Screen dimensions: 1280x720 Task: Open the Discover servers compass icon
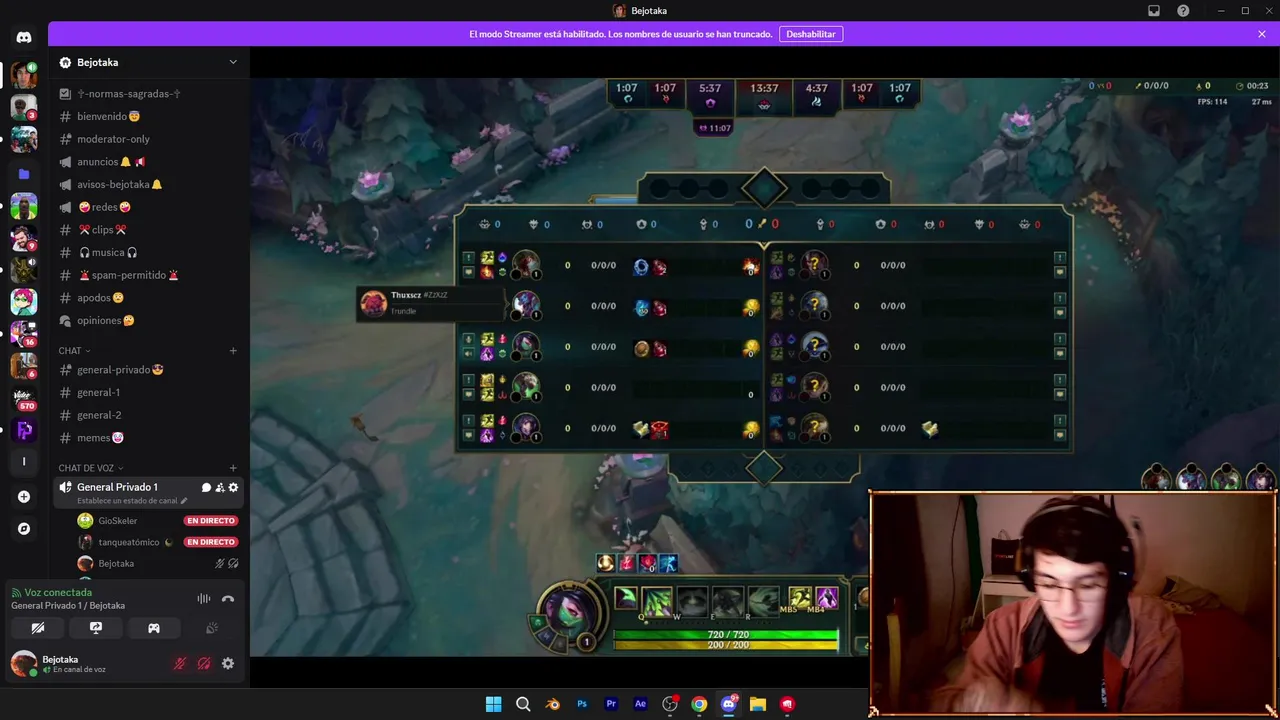click(x=24, y=528)
